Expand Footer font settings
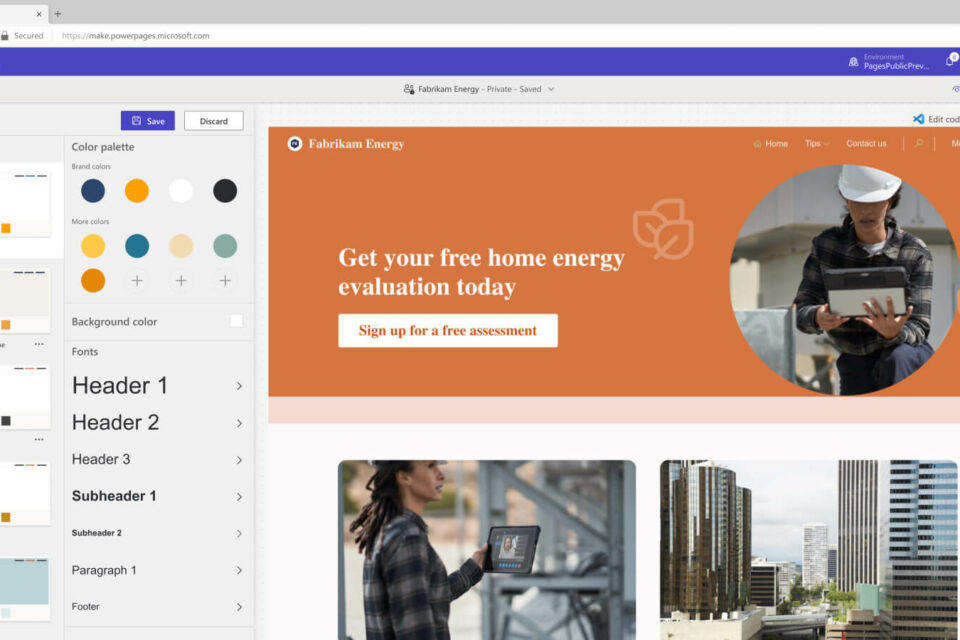The width and height of the screenshot is (960, 640). (x=239, y=607)
